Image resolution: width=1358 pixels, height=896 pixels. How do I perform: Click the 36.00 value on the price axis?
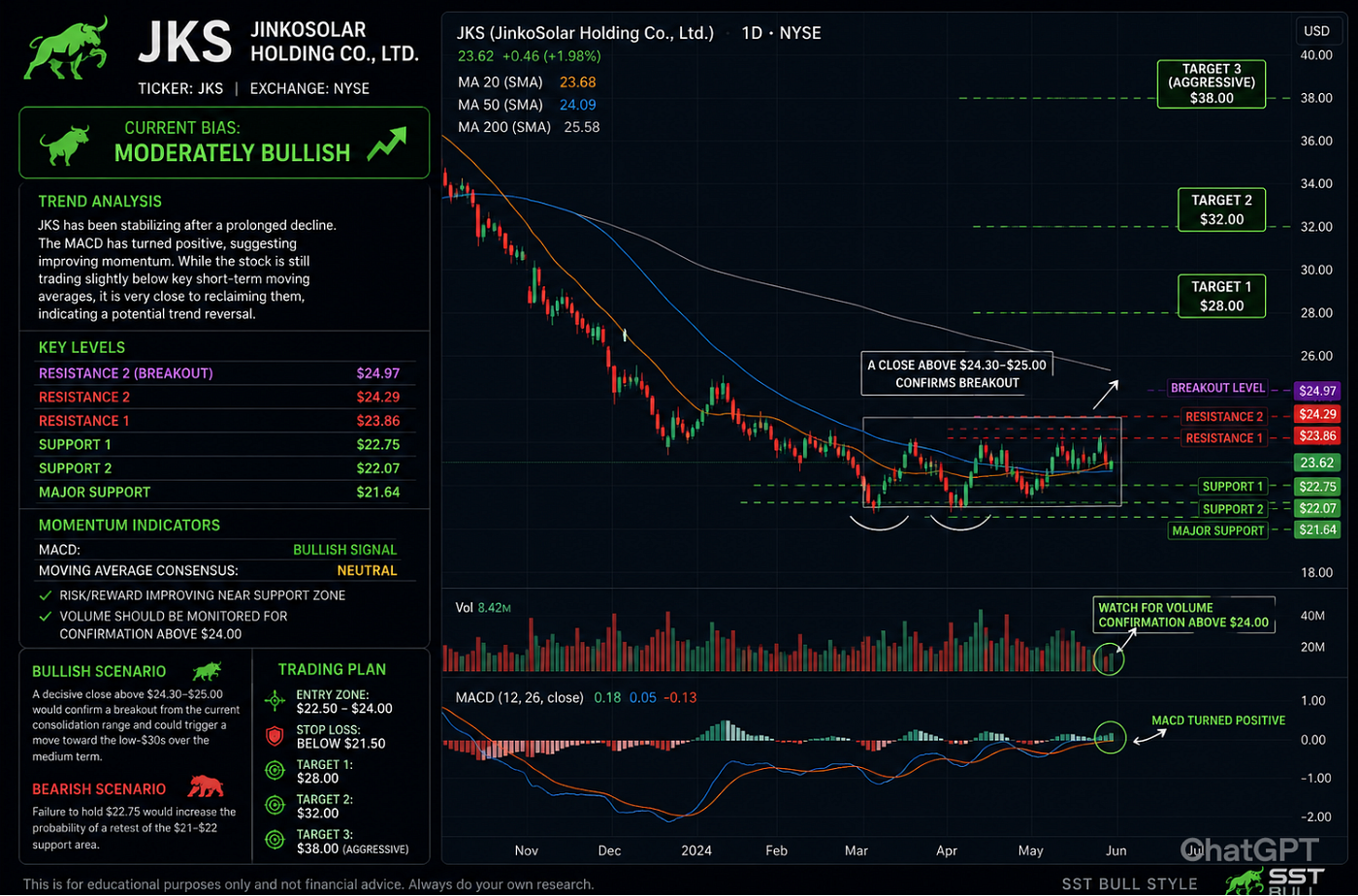[1315, 141]
